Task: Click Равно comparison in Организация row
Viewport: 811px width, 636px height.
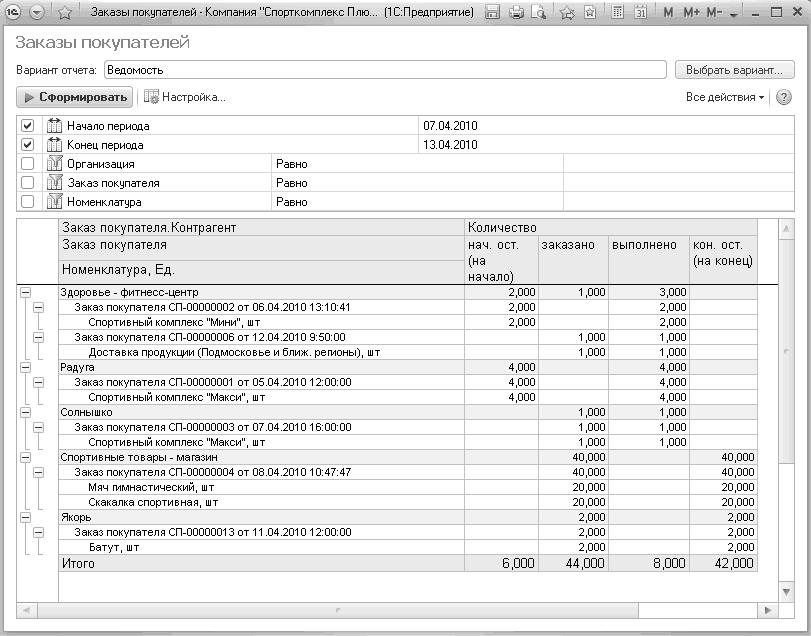Action: point(292,164)
